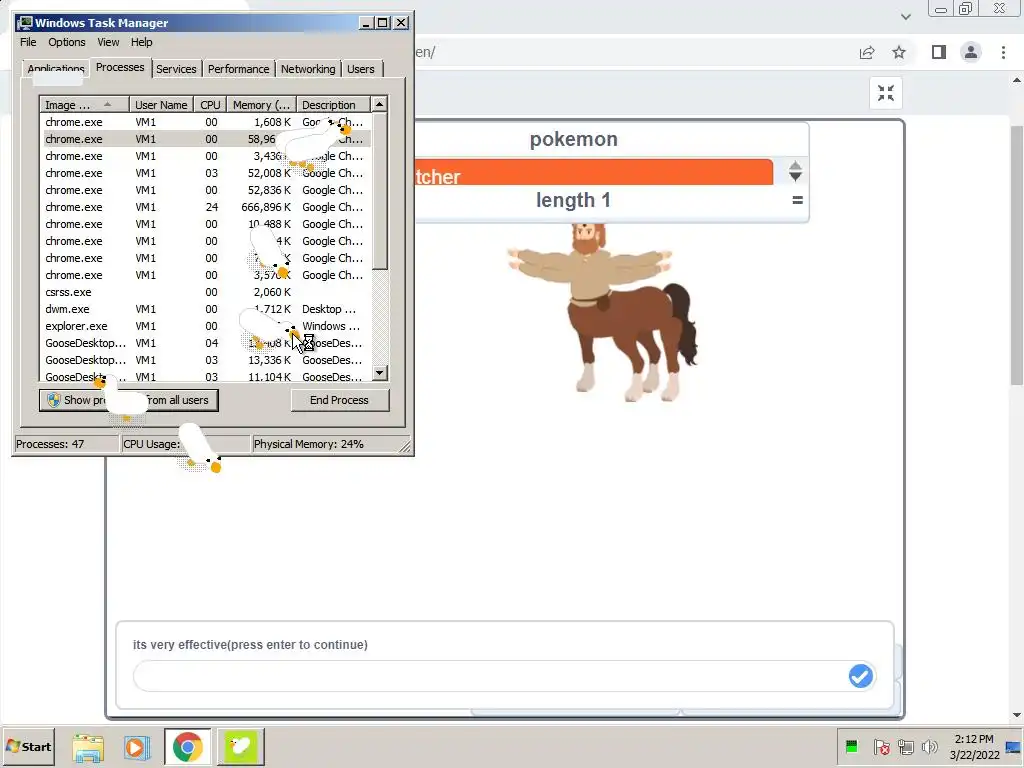The width and height of the screenshot is (1024, 768).
Task: Select chrome.exe row with 52,008 K
Action: click(x=204, y=173)
